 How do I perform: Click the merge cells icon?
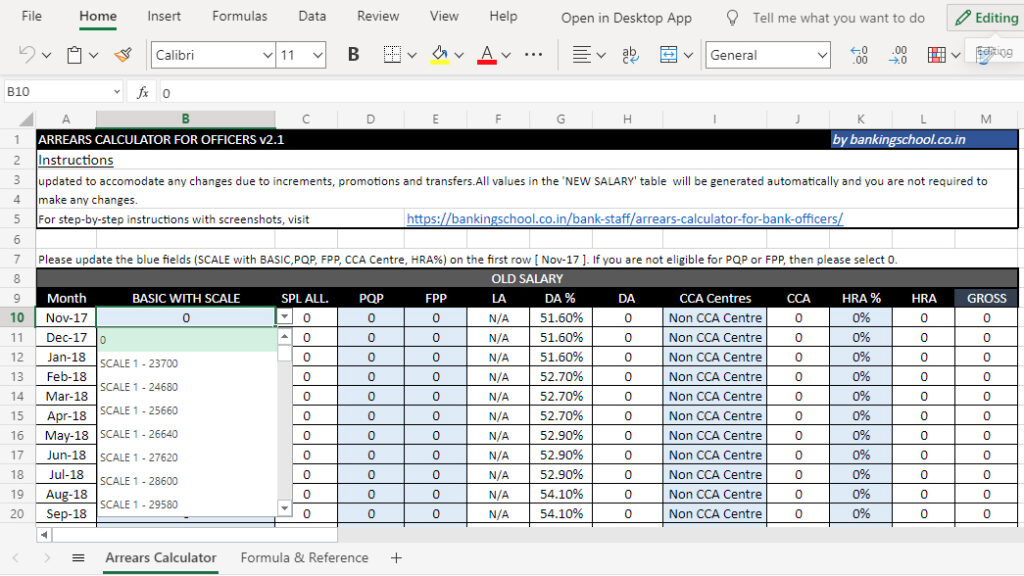click(668, 55)
